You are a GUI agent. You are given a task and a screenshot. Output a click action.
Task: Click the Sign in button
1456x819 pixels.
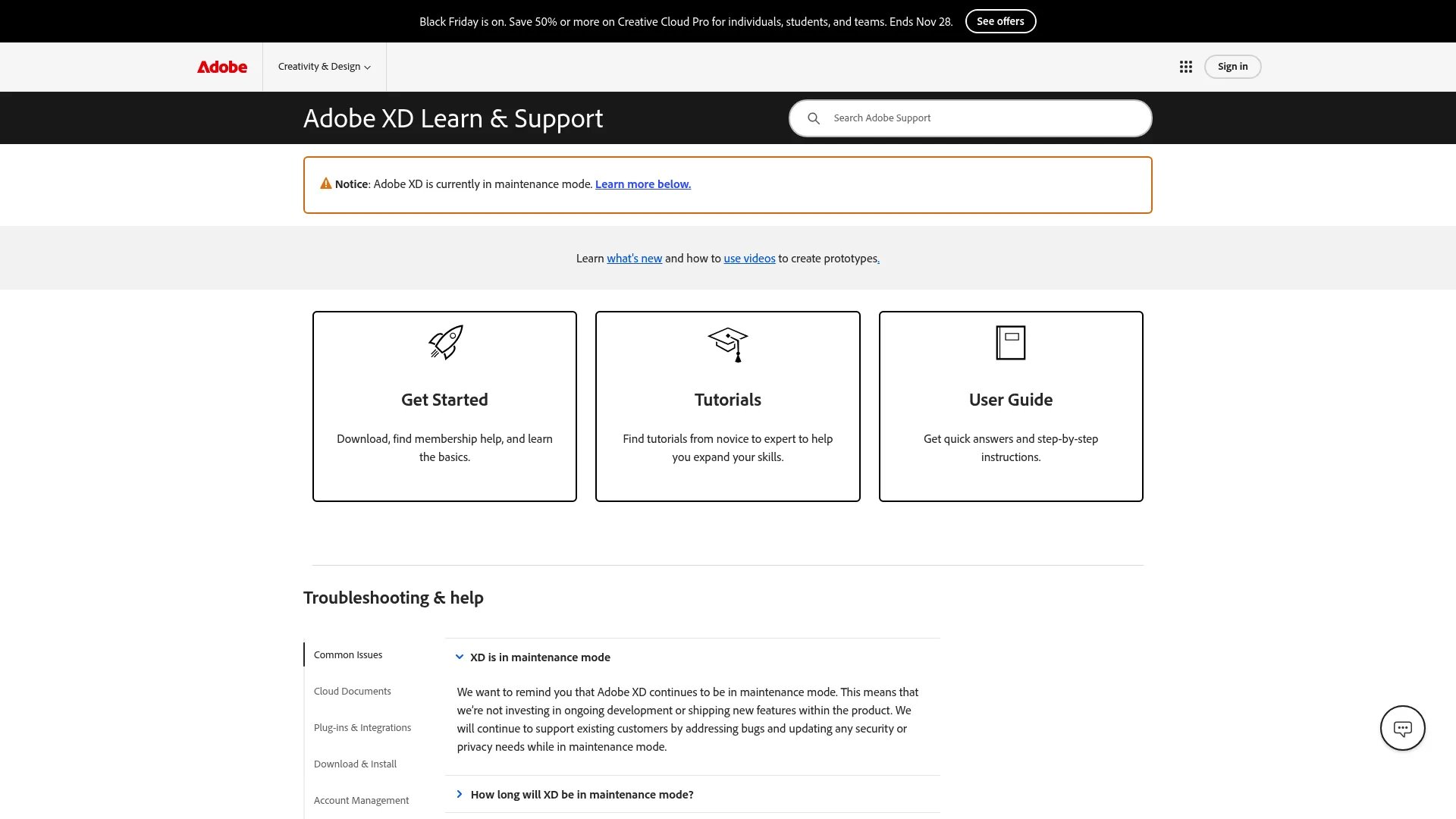[x=1232, y=67]
